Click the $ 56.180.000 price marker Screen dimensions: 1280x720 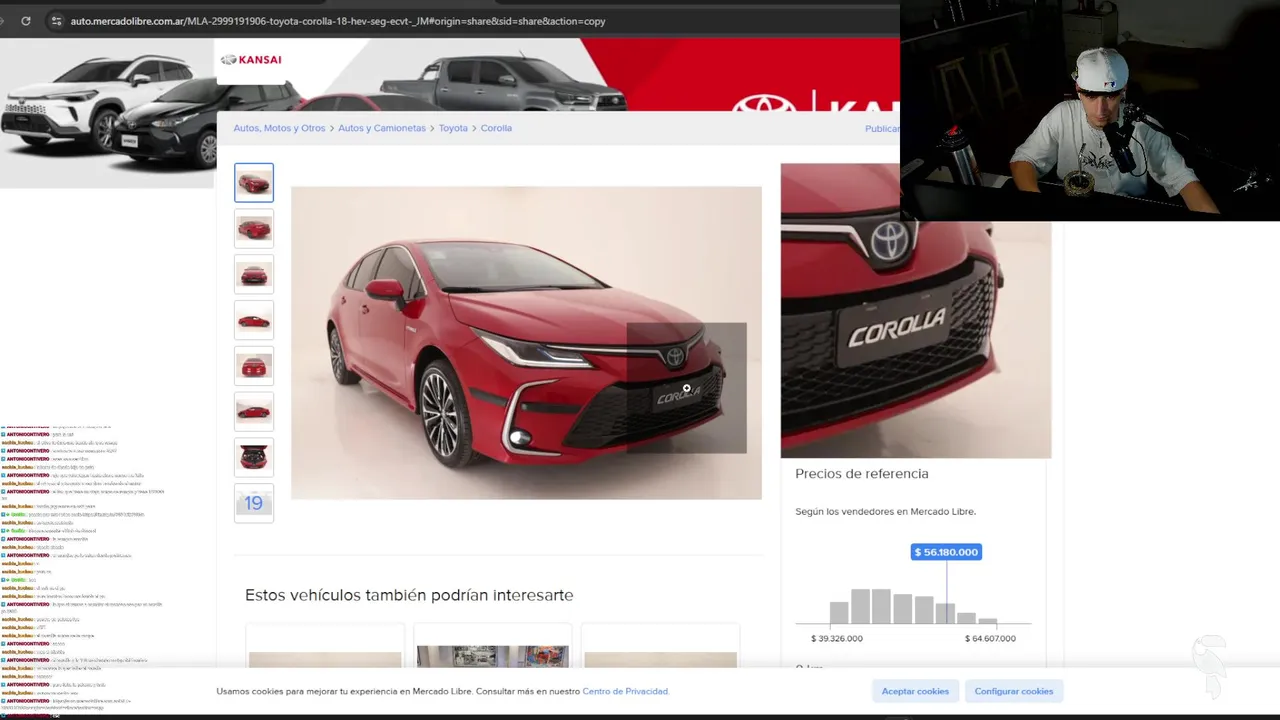pos(946,552)
